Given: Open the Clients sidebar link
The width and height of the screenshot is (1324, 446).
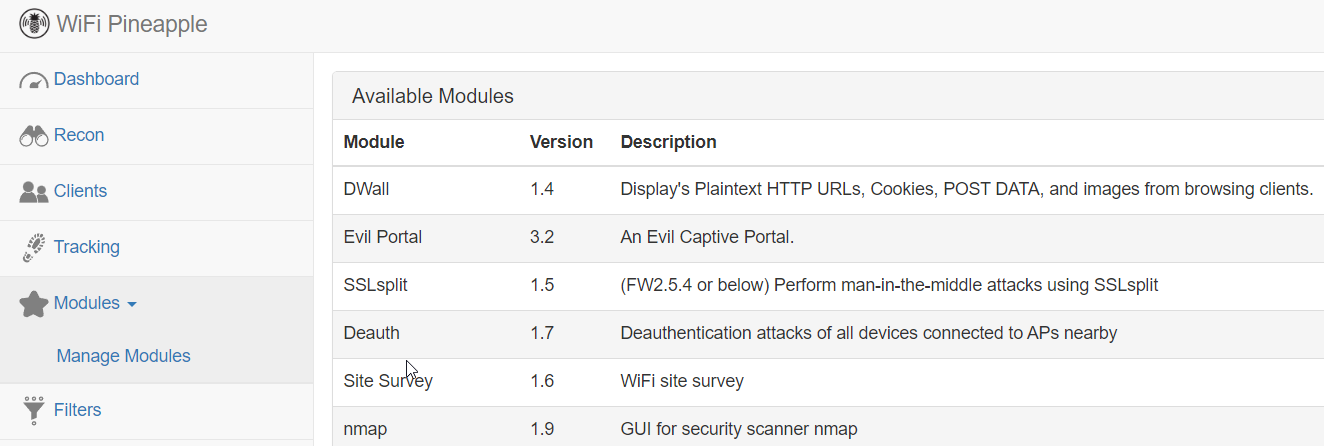Looking at the screenshot, I should click(80, 191).
